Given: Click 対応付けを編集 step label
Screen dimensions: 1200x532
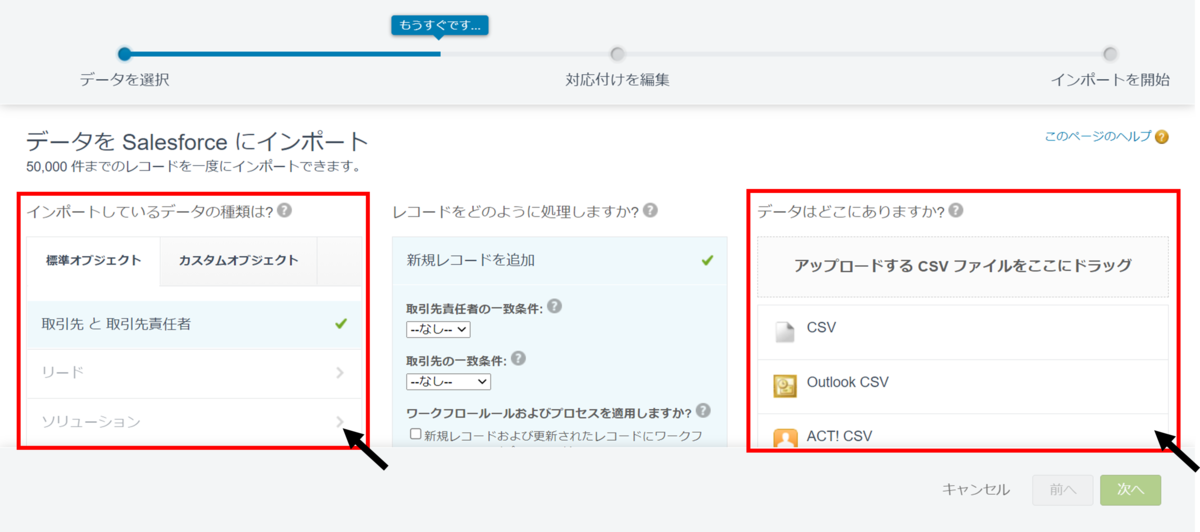Looking at the screenshot, I should click(617, 80).
